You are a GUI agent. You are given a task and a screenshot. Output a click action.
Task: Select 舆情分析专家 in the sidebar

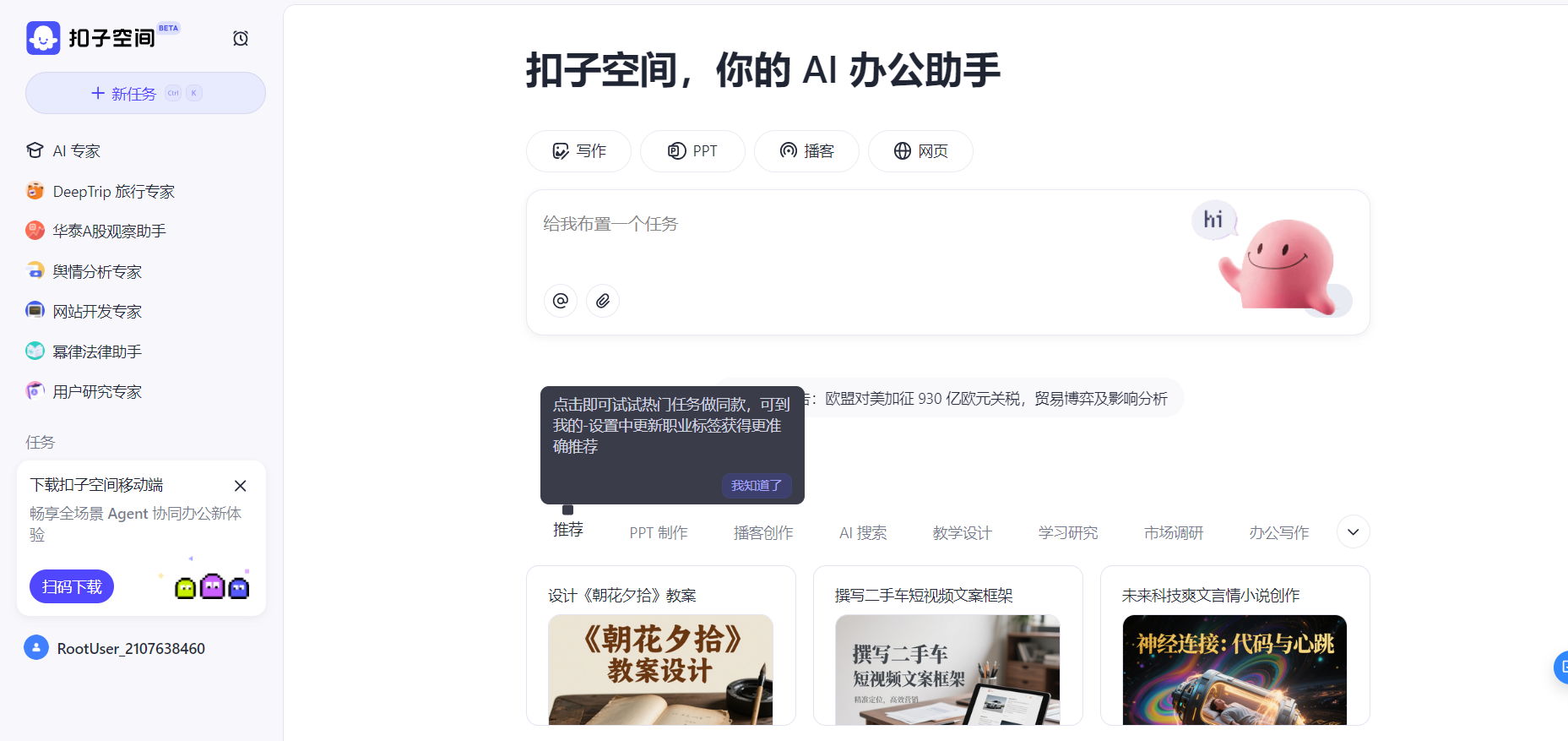tap(97, 272)
